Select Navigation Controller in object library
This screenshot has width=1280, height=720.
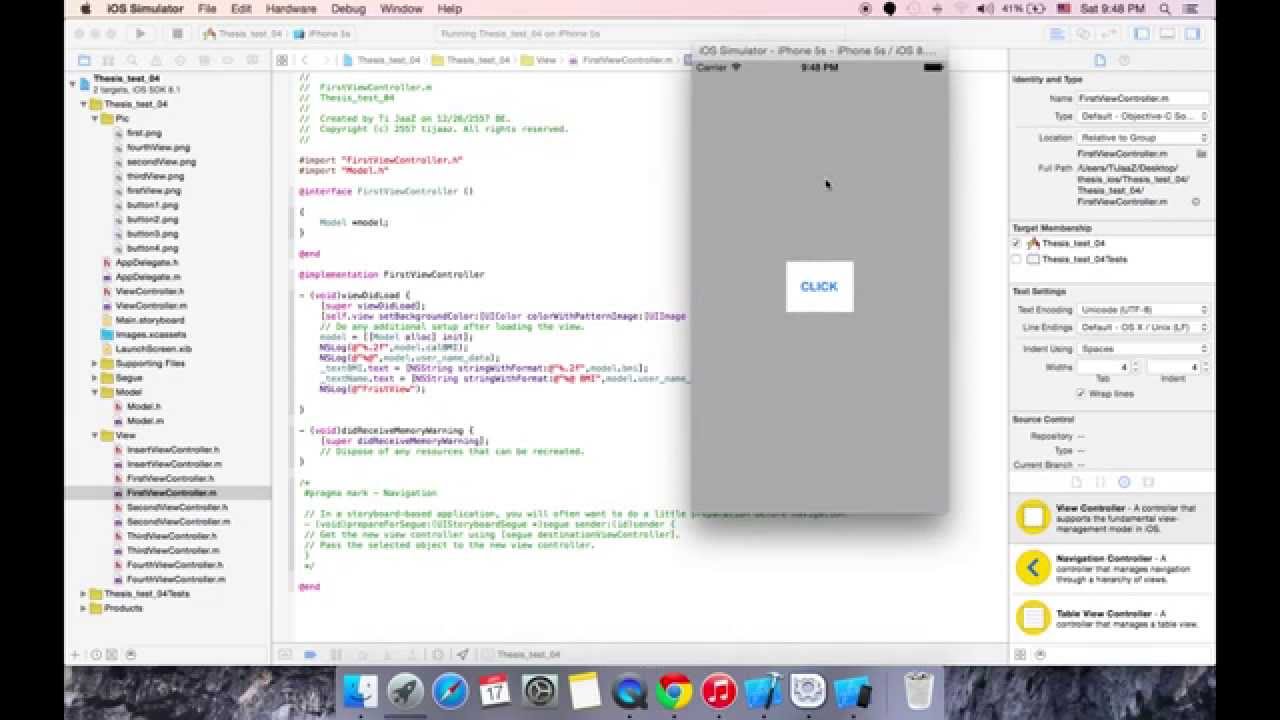point(1112,568)
